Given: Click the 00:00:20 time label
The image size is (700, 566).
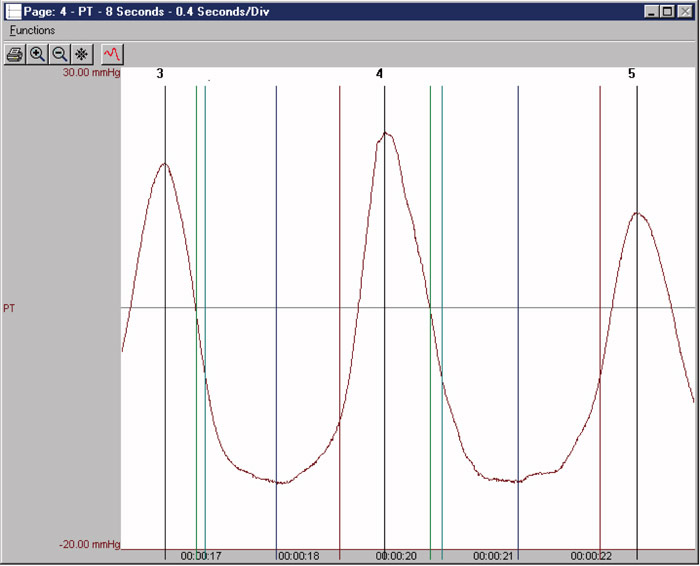Looking at the screenshot, I should click(x=396, y=556).
